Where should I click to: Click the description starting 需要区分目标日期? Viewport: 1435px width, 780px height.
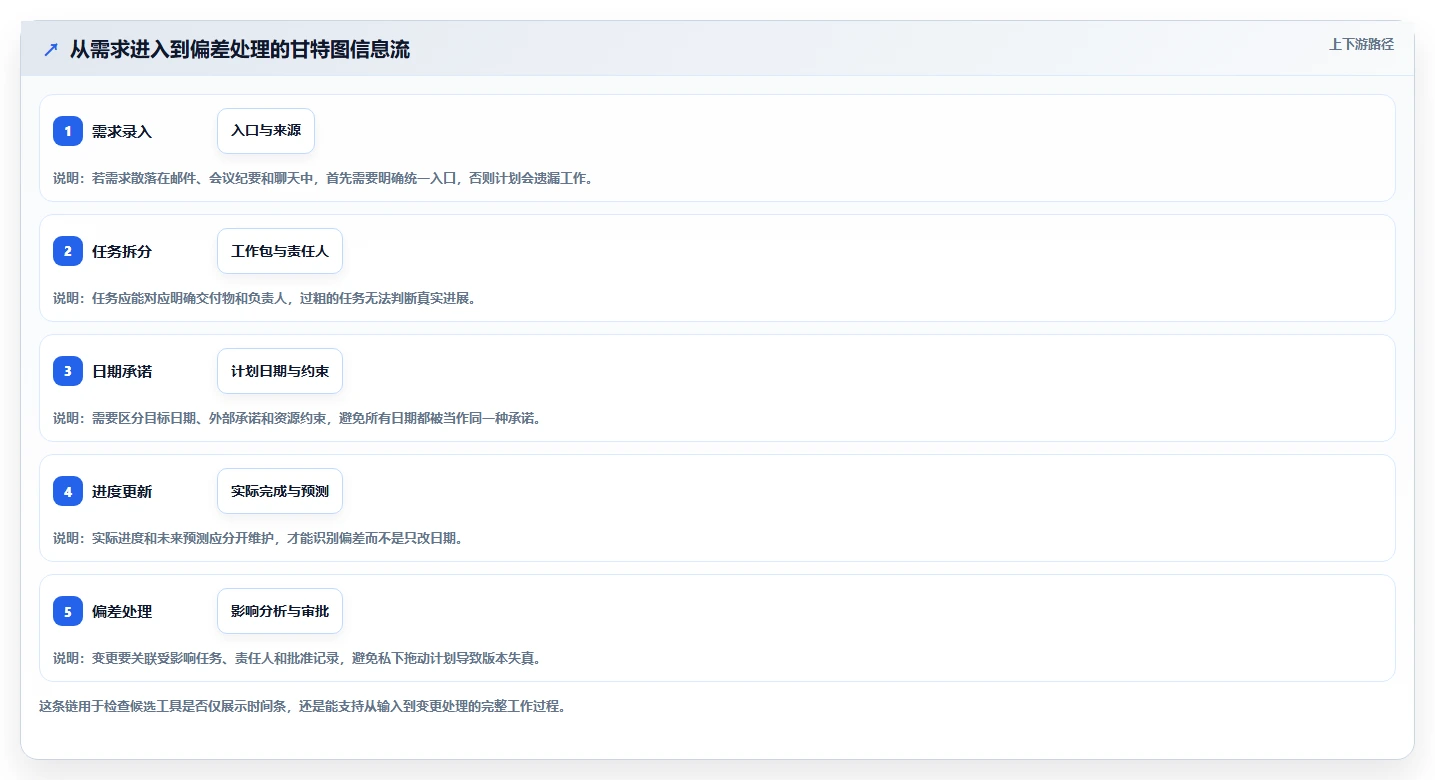297,418
